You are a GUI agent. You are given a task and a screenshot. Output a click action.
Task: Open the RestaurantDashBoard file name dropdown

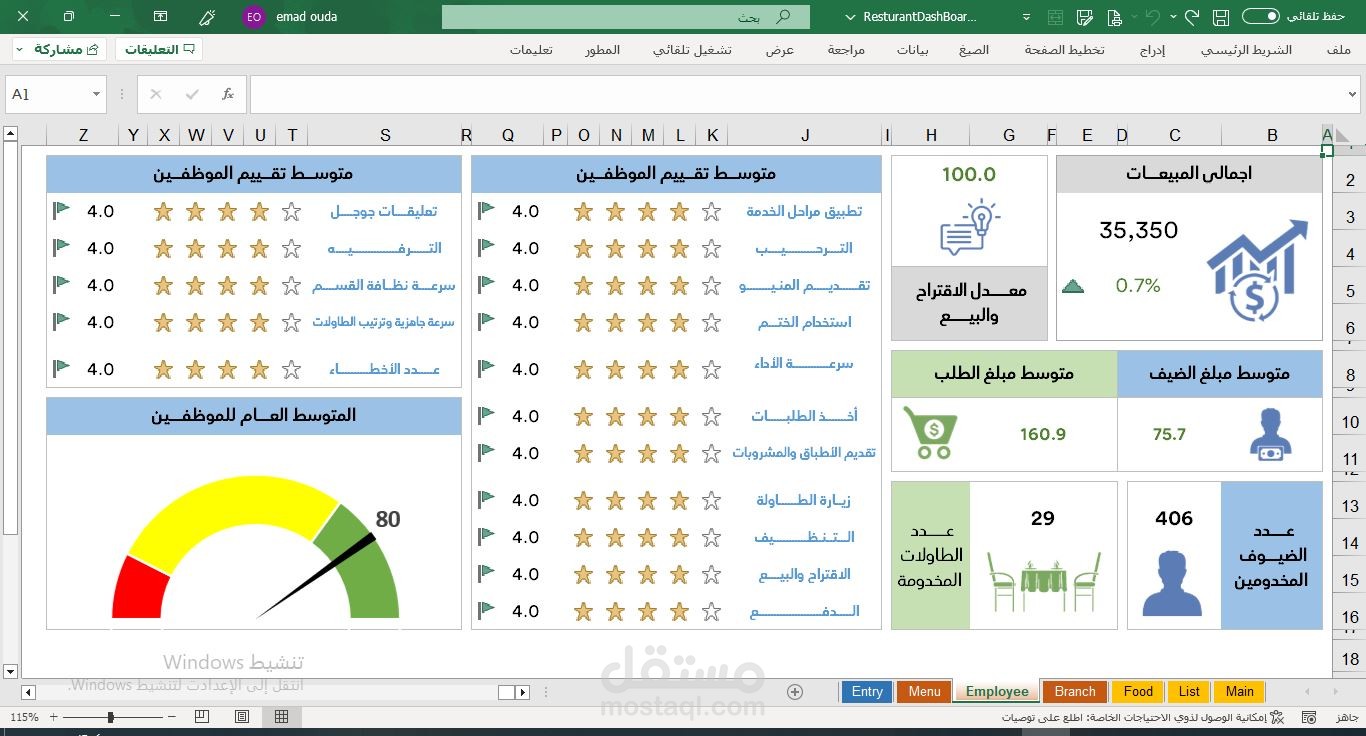click(x=851, y=17)
